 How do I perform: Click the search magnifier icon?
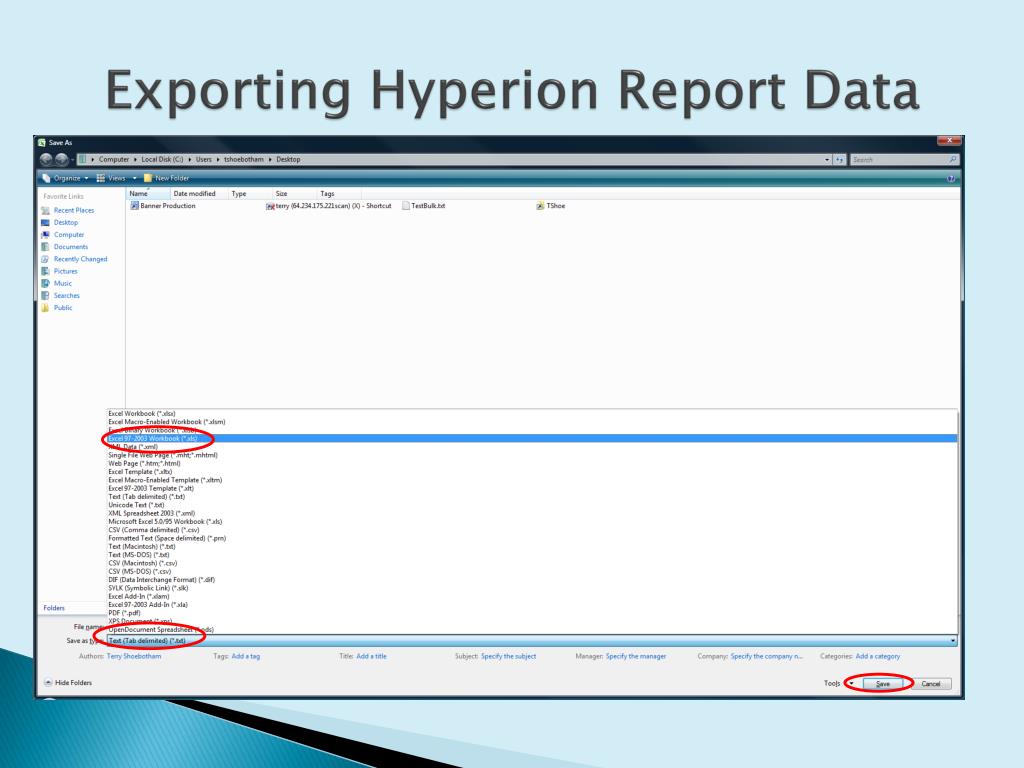pyautogui.click(x=953, y=159)
